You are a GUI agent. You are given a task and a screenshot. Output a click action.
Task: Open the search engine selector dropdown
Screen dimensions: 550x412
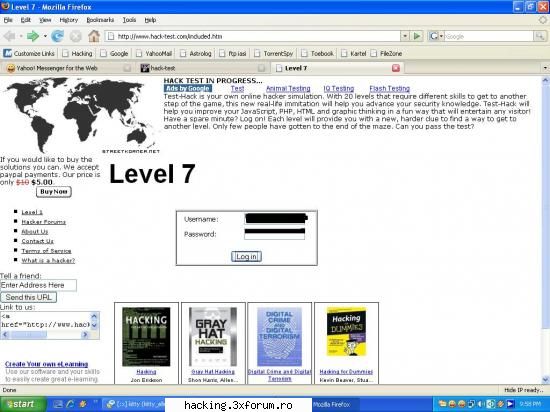(x=436, y=36)
